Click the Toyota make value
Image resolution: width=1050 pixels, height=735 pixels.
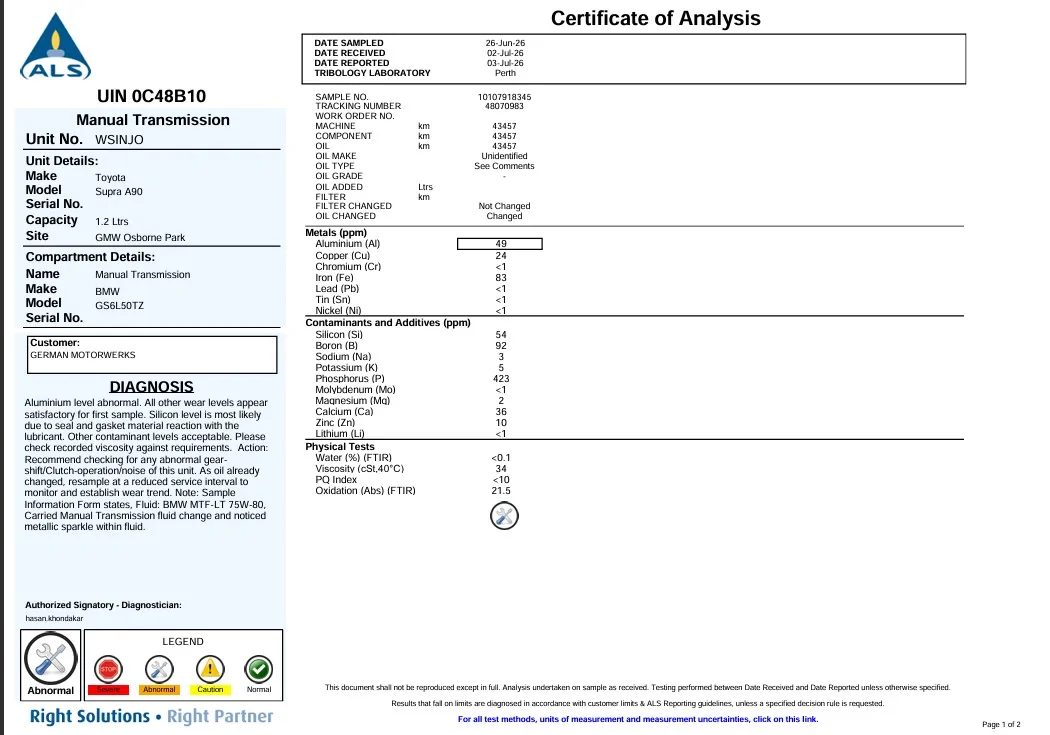point(110,177)
